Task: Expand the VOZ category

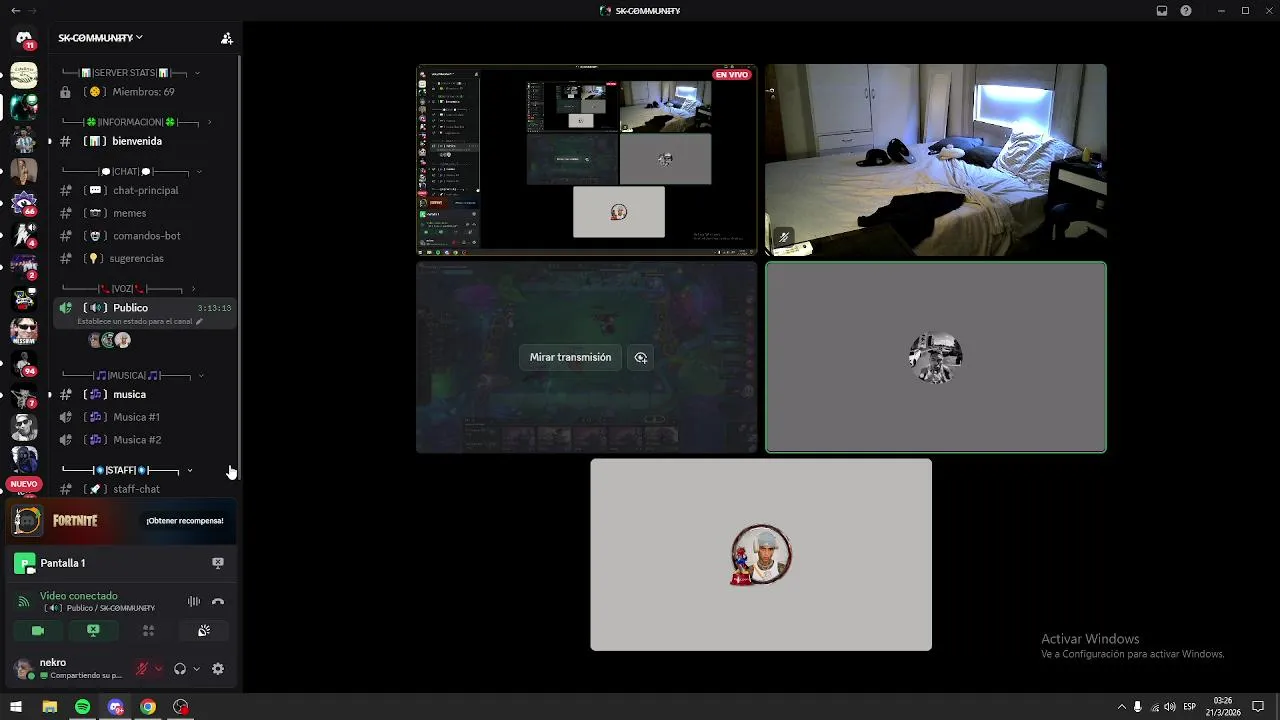Action: click(127, 289)
